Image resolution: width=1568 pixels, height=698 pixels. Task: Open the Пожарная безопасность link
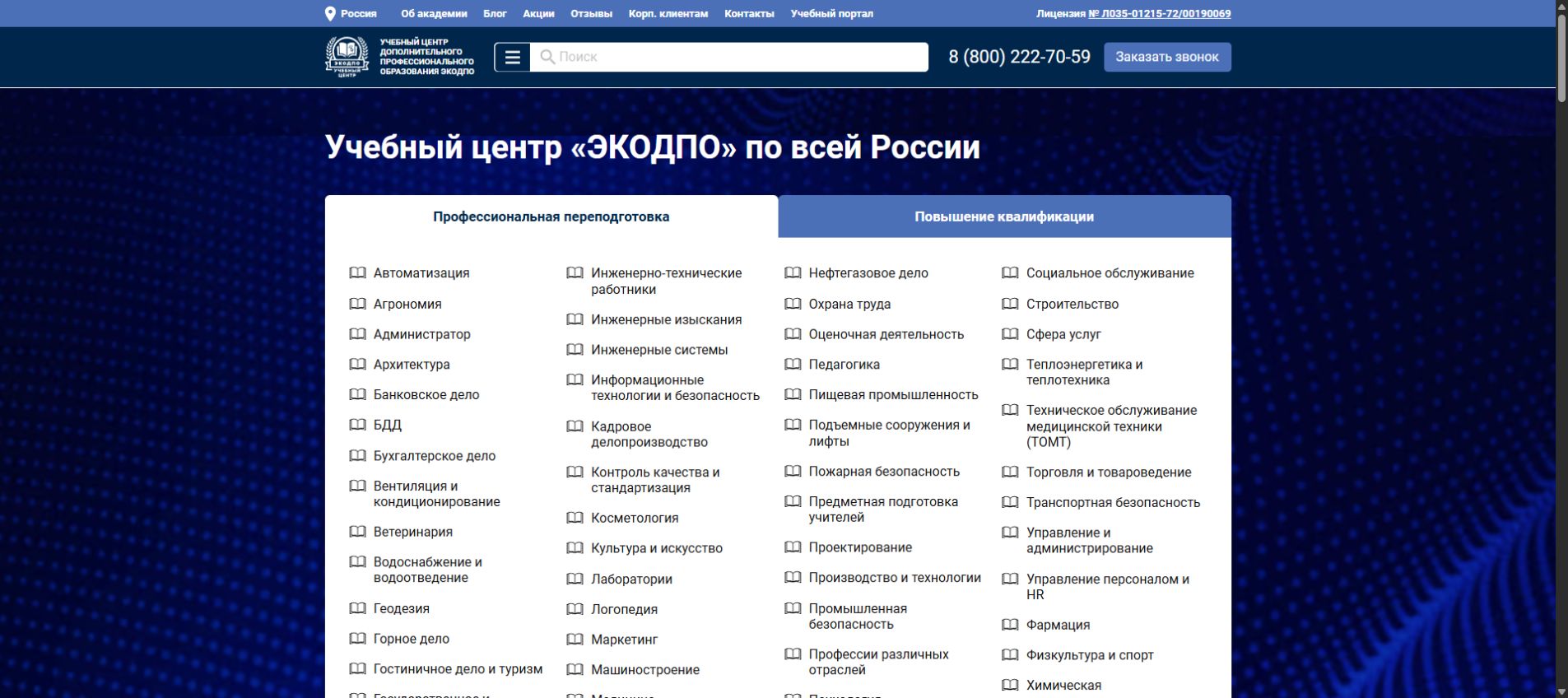[884, 472]
